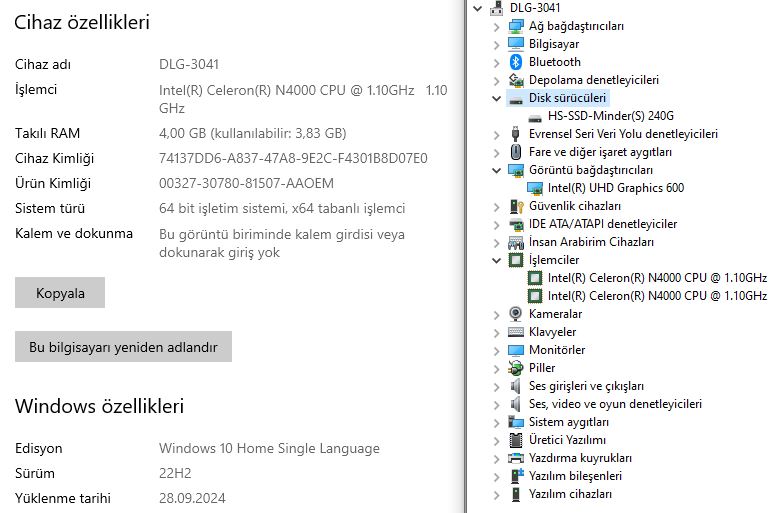Click the İnsan Arabirim Cihazları icon
Screen dimensions: 784x513
click(516, 242)
